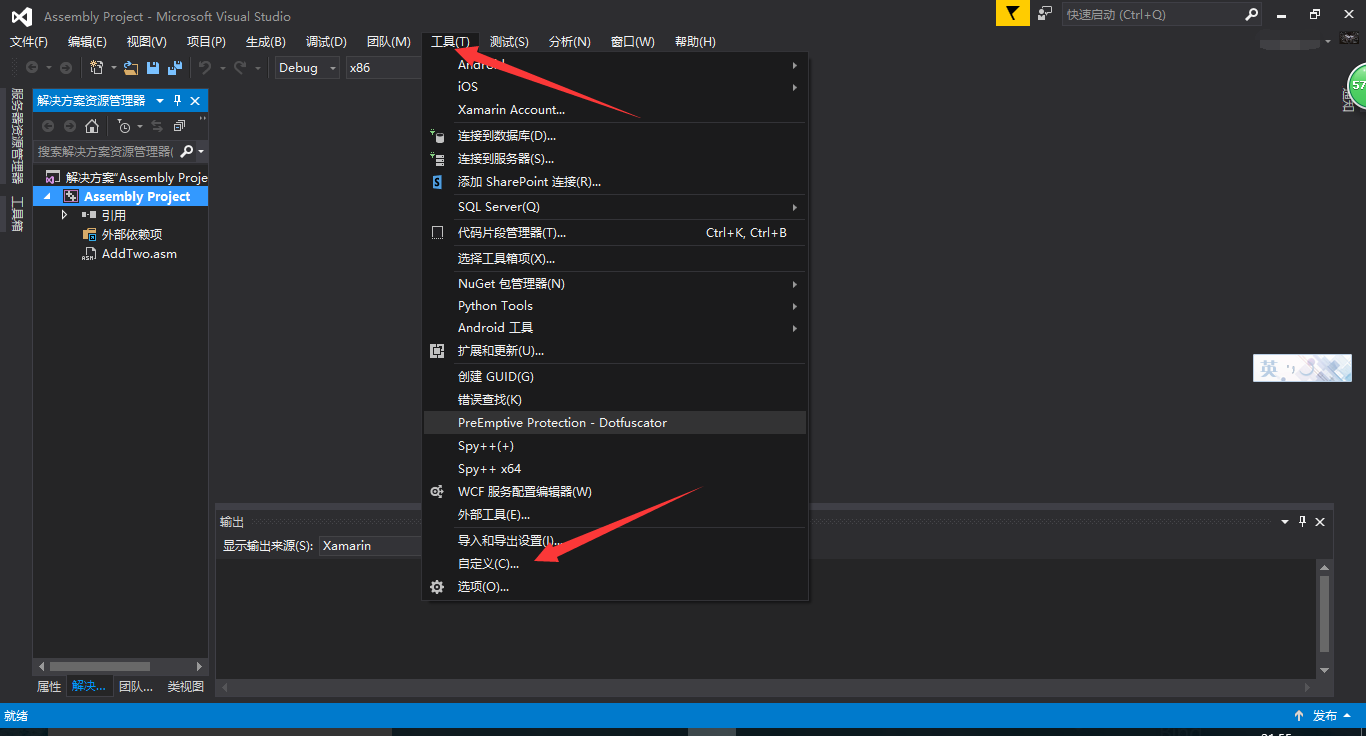The image size is (1366, 736).
Task: Select the Home icon in Solution Explorer
Action: [x=93, y=126]
